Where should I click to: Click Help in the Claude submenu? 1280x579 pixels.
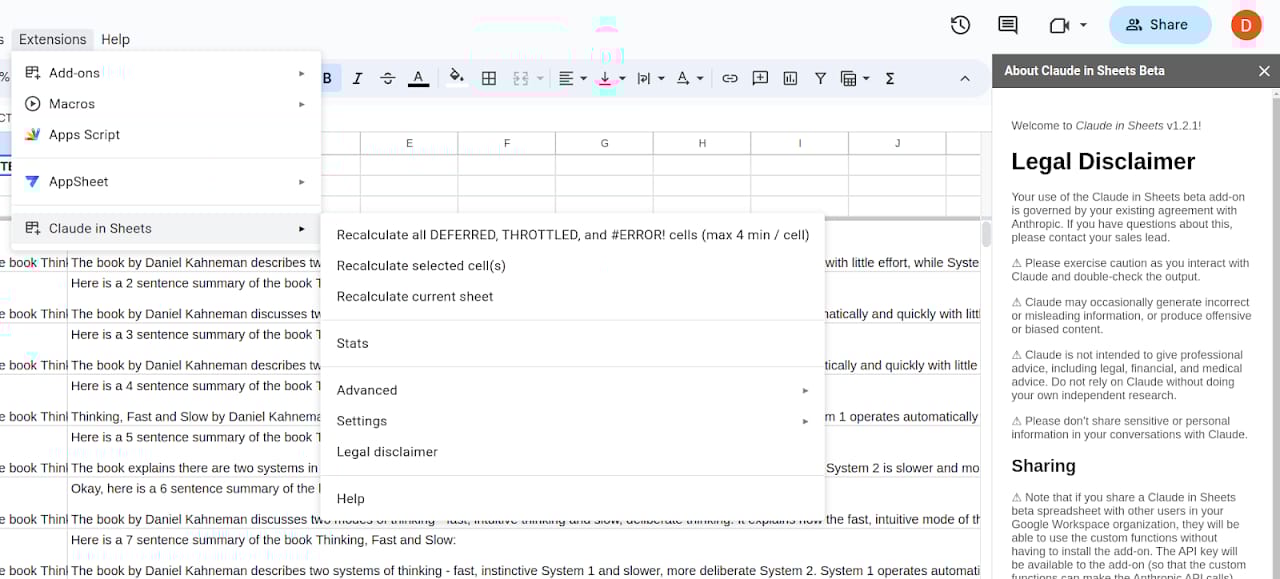pyautogui.click(x=573, y=499)
